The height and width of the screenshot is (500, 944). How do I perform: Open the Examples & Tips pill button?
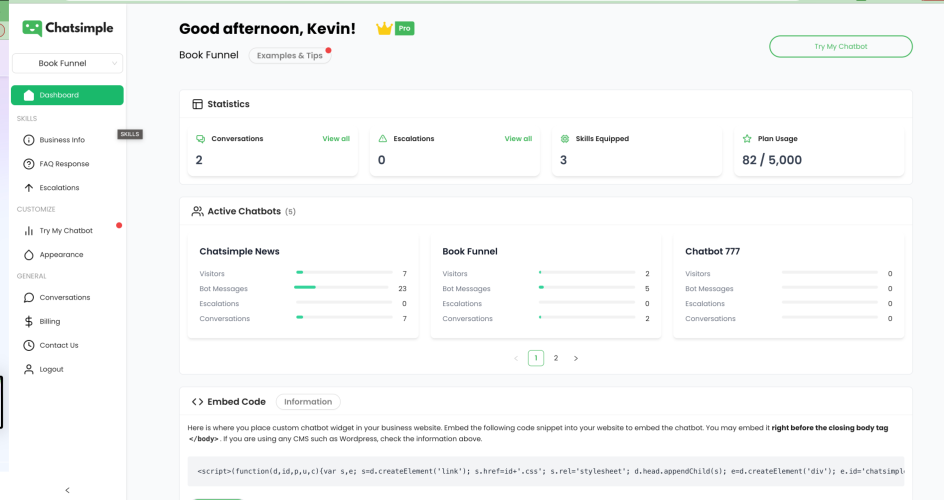click(x=290, y=55)
